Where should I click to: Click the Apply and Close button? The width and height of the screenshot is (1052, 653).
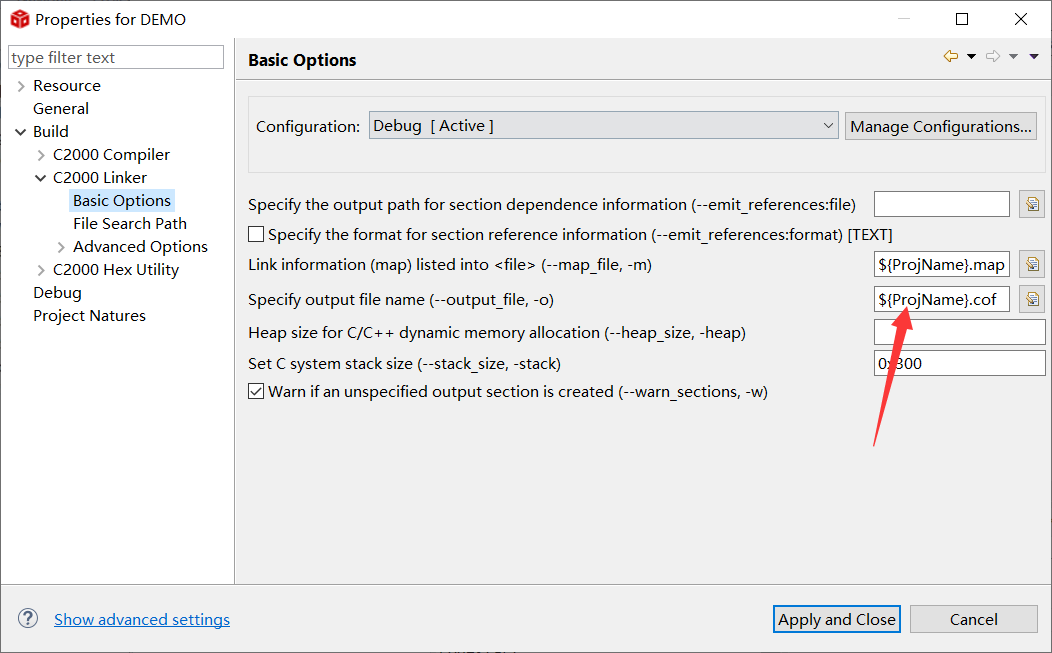(837, 619)
